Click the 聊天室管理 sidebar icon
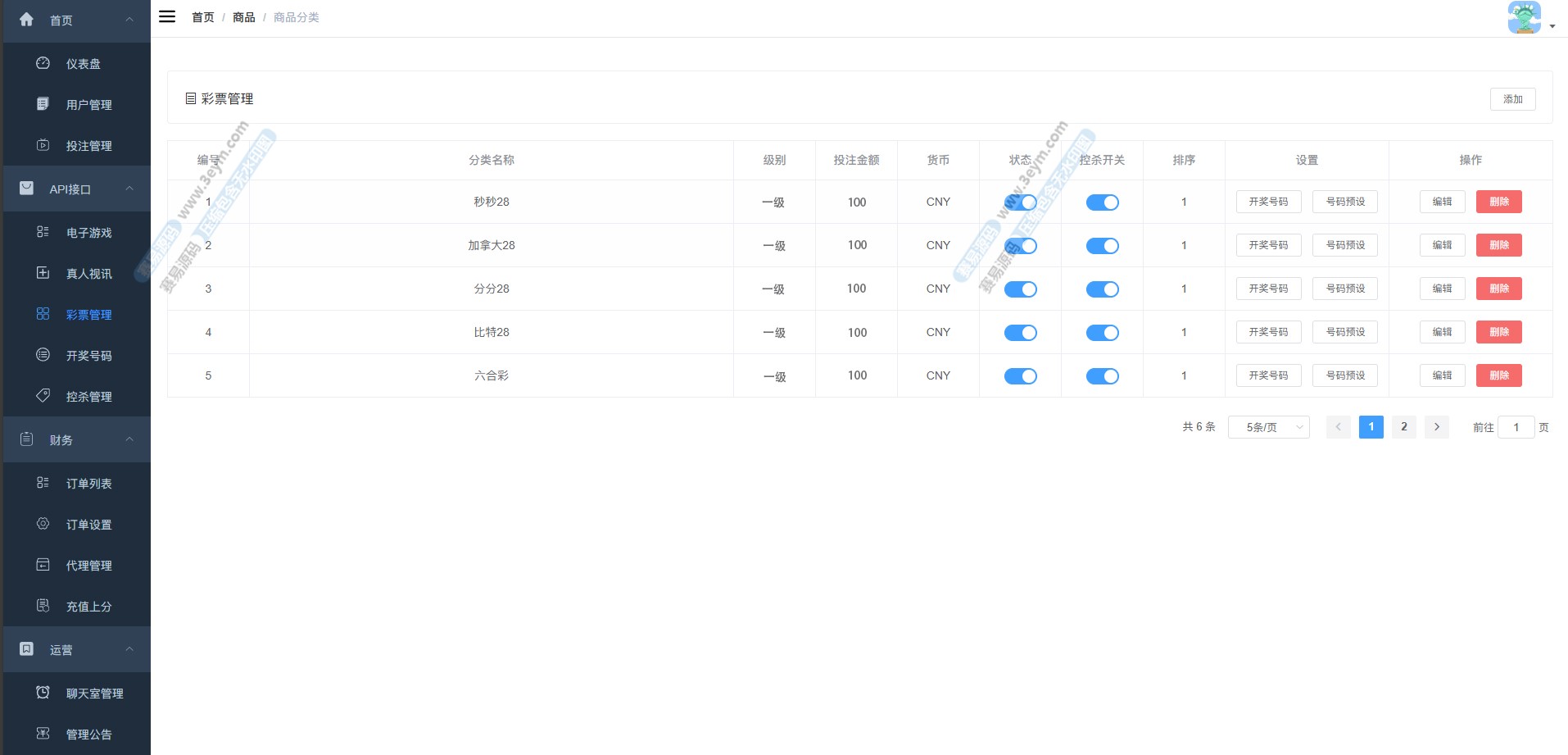This screenshot has height=755, width=1568. coord(43,693)
